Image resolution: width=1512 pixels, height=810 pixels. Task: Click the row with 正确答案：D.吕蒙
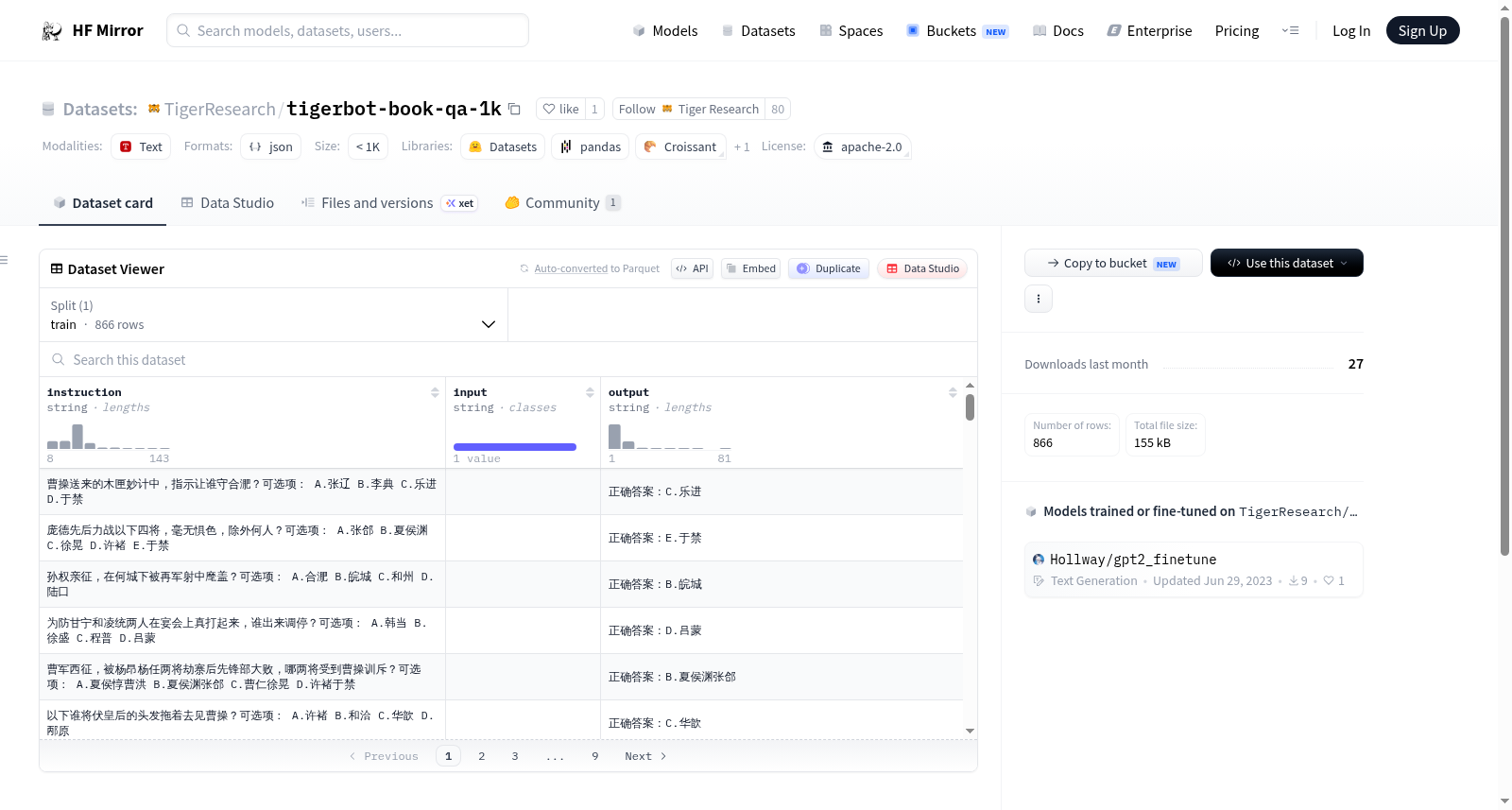click(501, 630)
